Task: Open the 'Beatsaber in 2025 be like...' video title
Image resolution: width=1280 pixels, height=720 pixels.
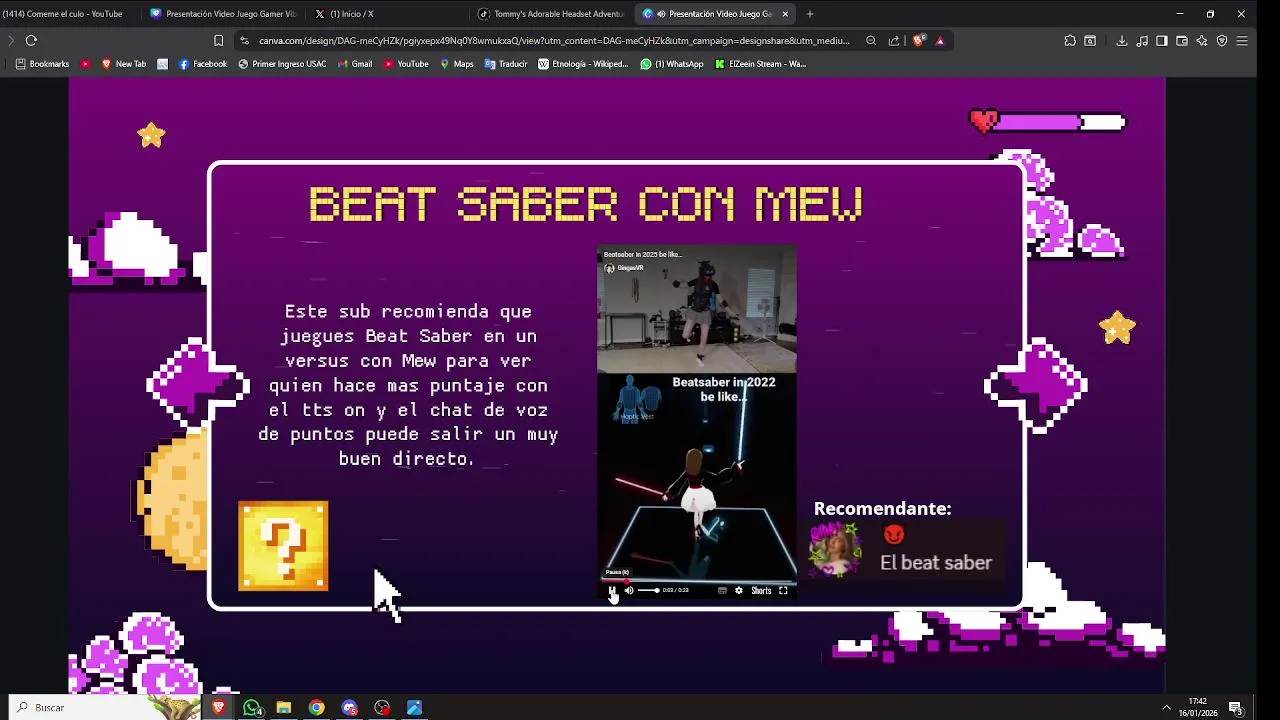Action: pos(642,255)
